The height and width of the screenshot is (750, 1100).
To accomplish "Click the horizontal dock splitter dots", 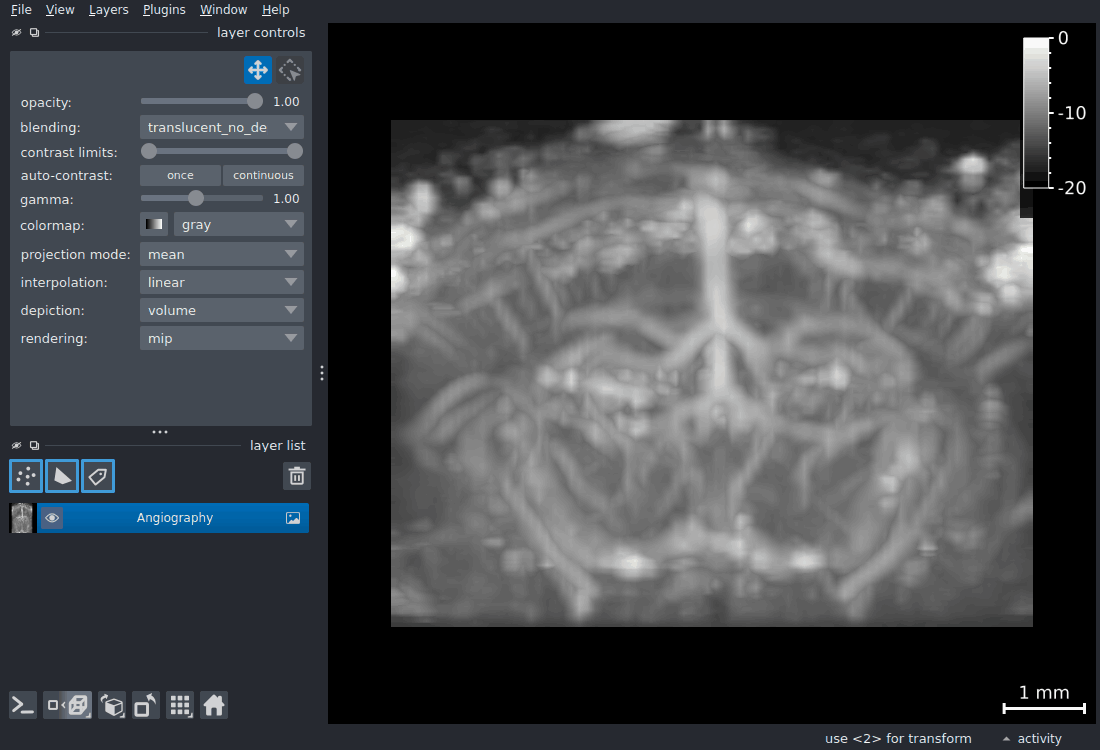I will [x=160, y=432].
